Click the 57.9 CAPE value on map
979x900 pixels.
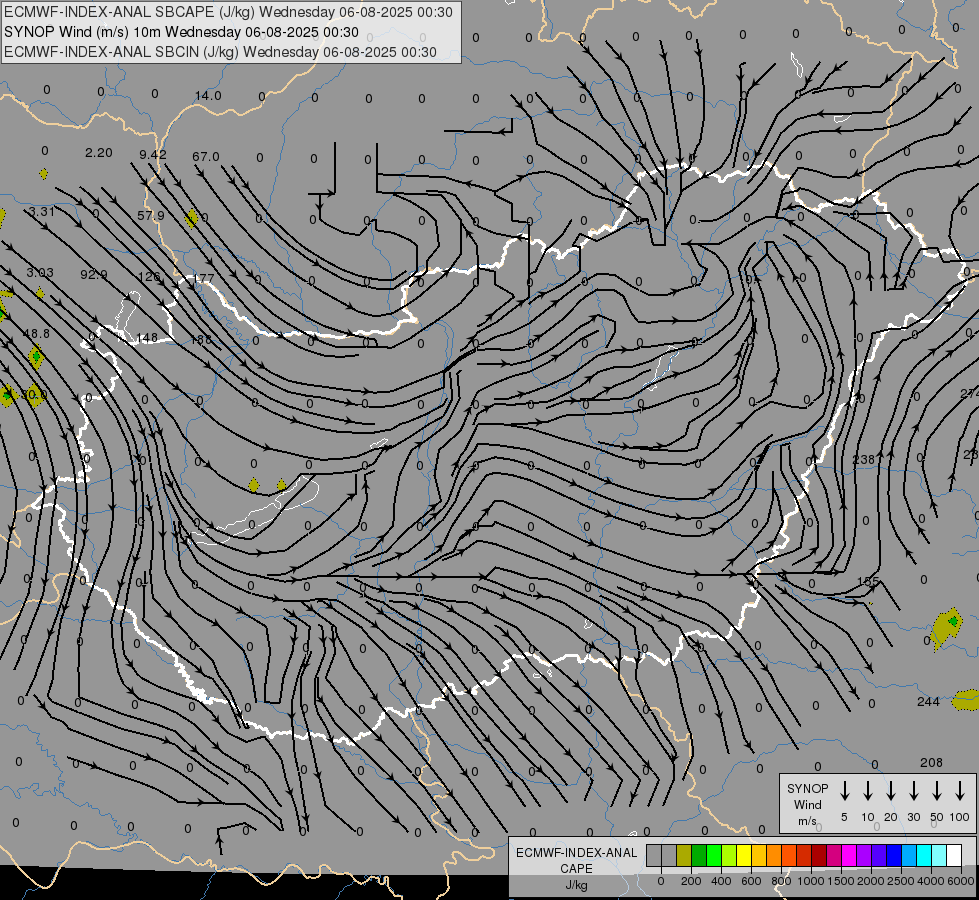(x=150, y=215)
